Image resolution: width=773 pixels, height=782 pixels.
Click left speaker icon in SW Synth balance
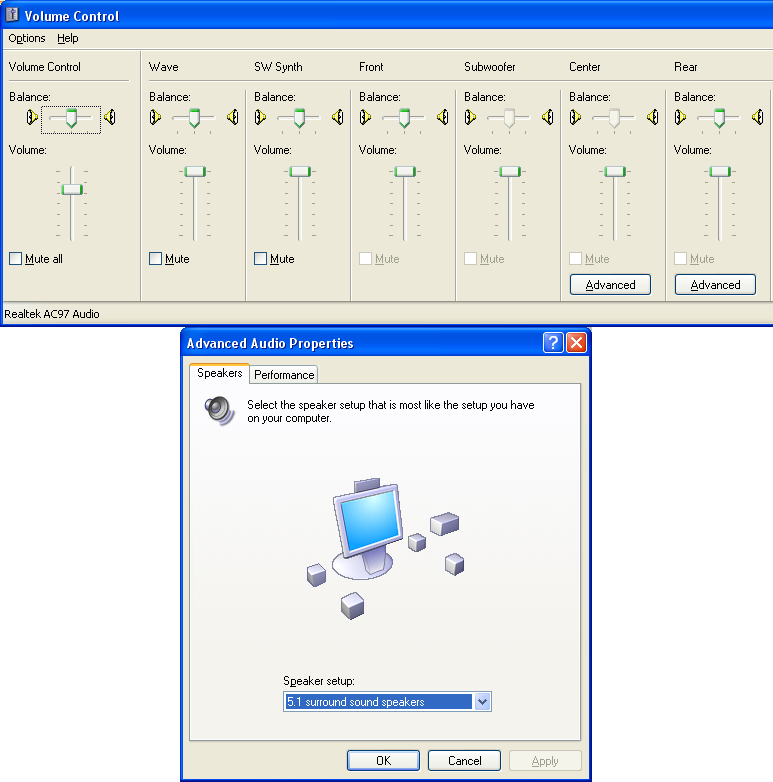pos(260,117)
